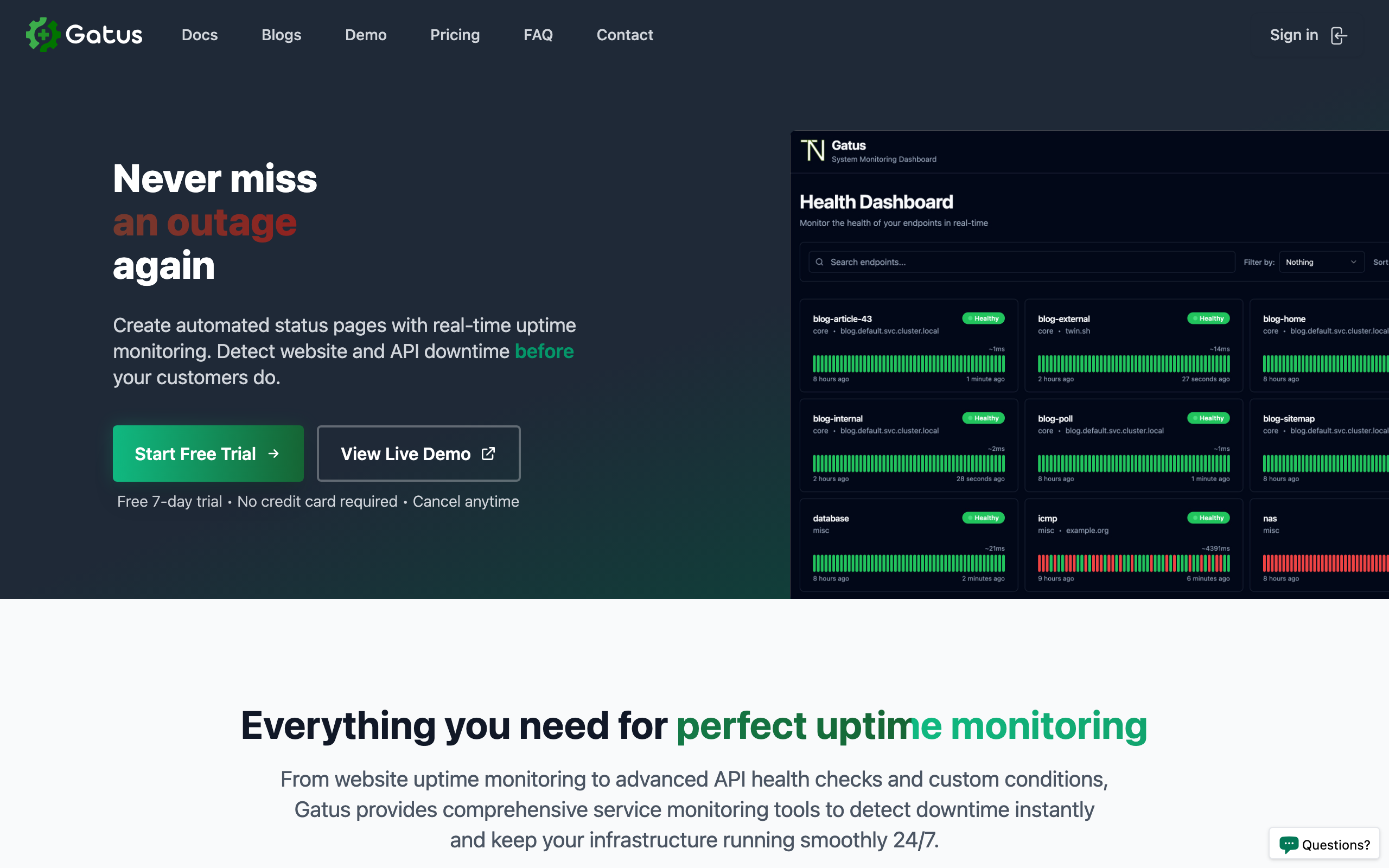Click the external link icon on View Live Demo
This screenshot has height=868, width=1389.
coord(488,454)
